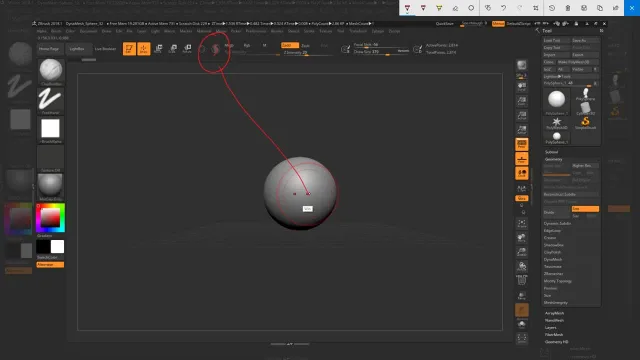
Task: Expand the DynaMesh section
Action: 553,260
